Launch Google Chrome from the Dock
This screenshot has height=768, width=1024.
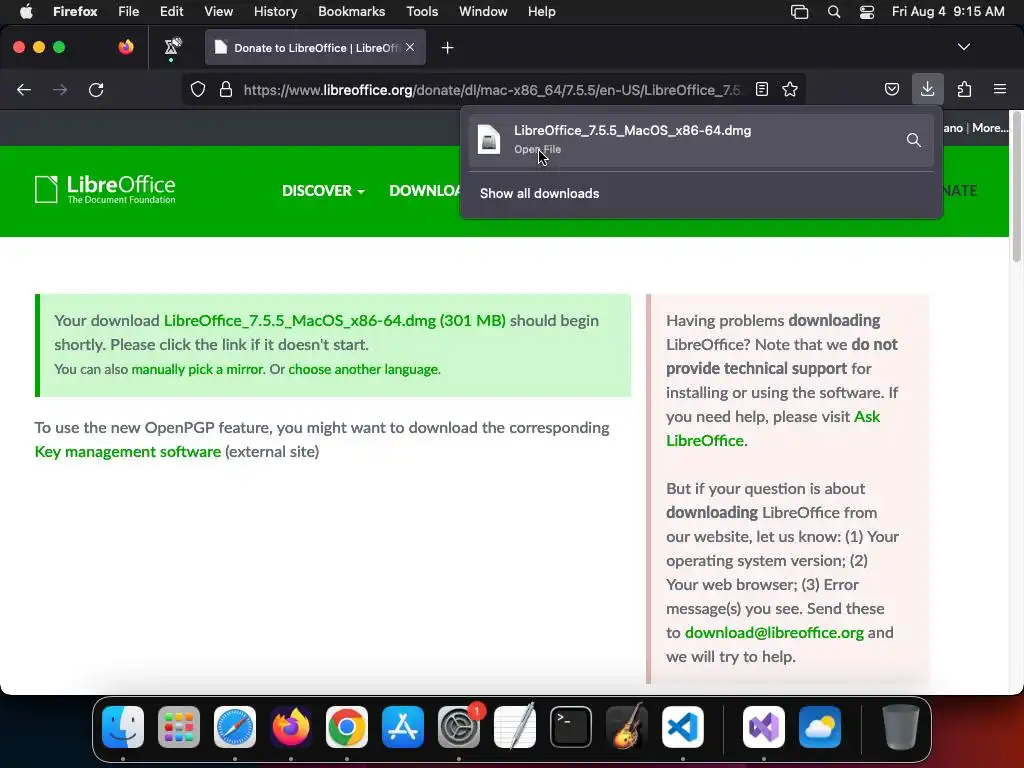[347, 727]
